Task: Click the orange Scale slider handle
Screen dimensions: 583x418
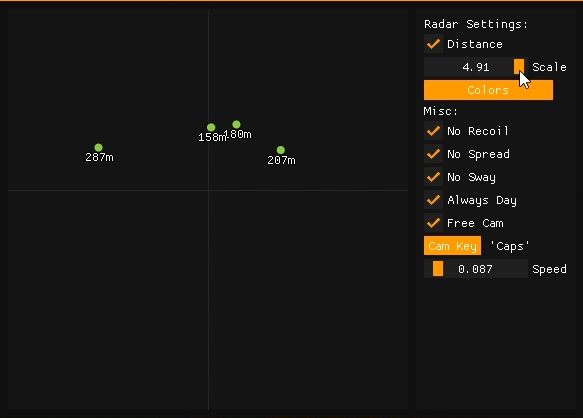Action: pyautogui.click(x=519, y=67)
